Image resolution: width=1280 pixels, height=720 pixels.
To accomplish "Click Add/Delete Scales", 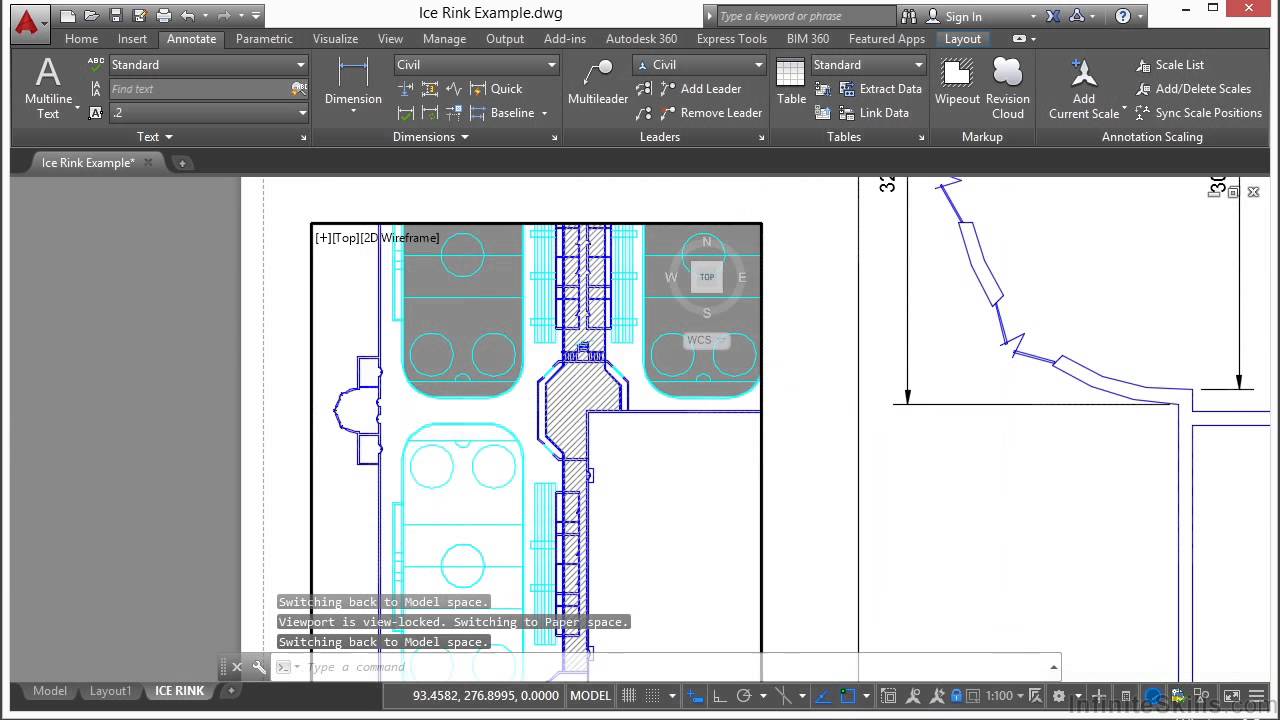I will pyautogui.click(x=1193, y=89).
